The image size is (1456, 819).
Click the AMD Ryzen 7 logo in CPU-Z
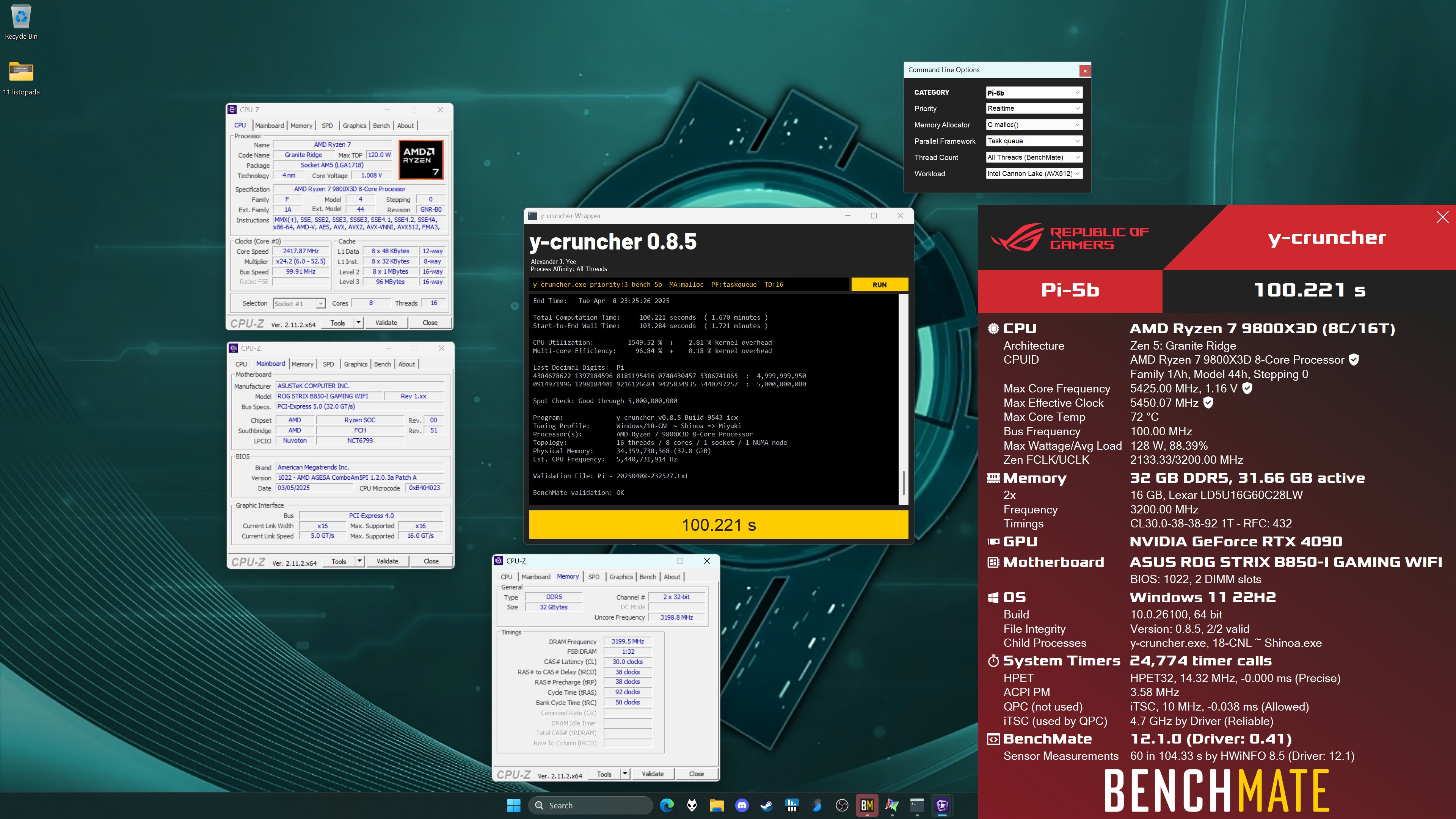click(420, 160)
